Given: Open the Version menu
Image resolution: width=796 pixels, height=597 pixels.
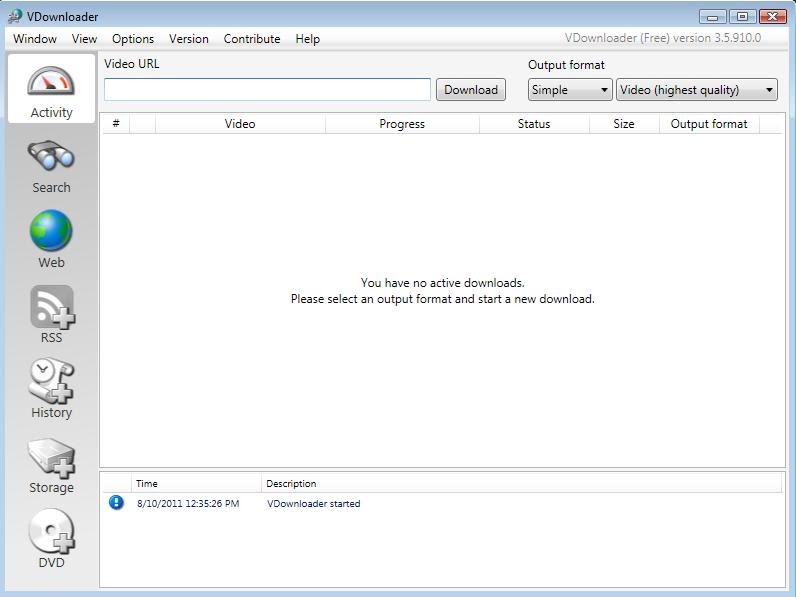Looking at the screenshot, I should [189, 39].
